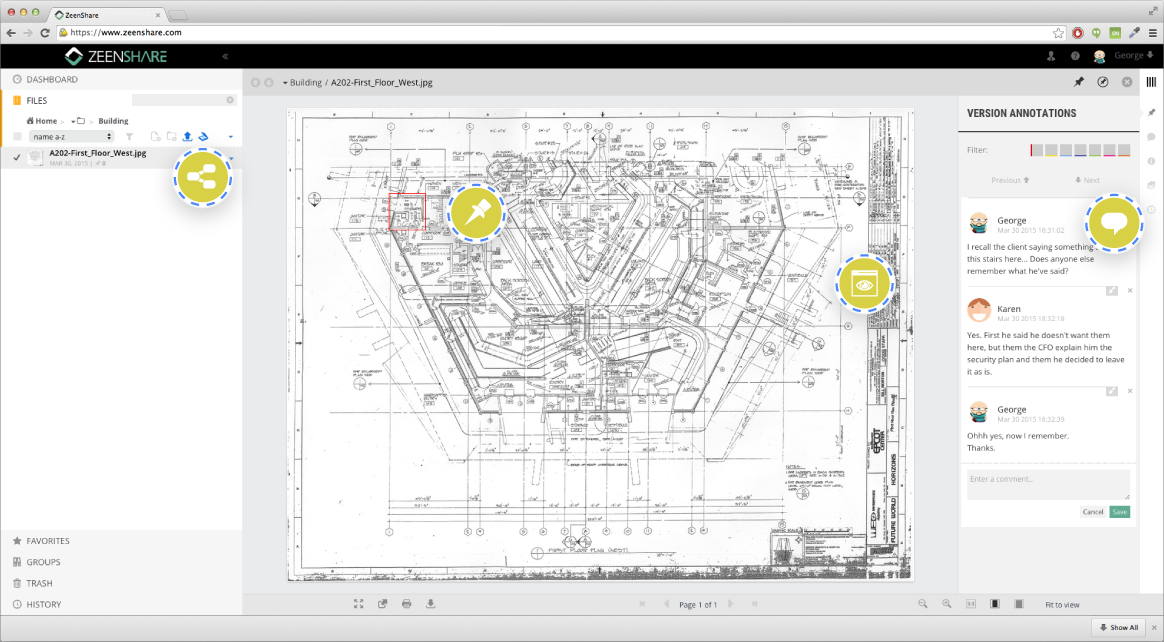Tick the select-all files checkbox

point(17,137)
